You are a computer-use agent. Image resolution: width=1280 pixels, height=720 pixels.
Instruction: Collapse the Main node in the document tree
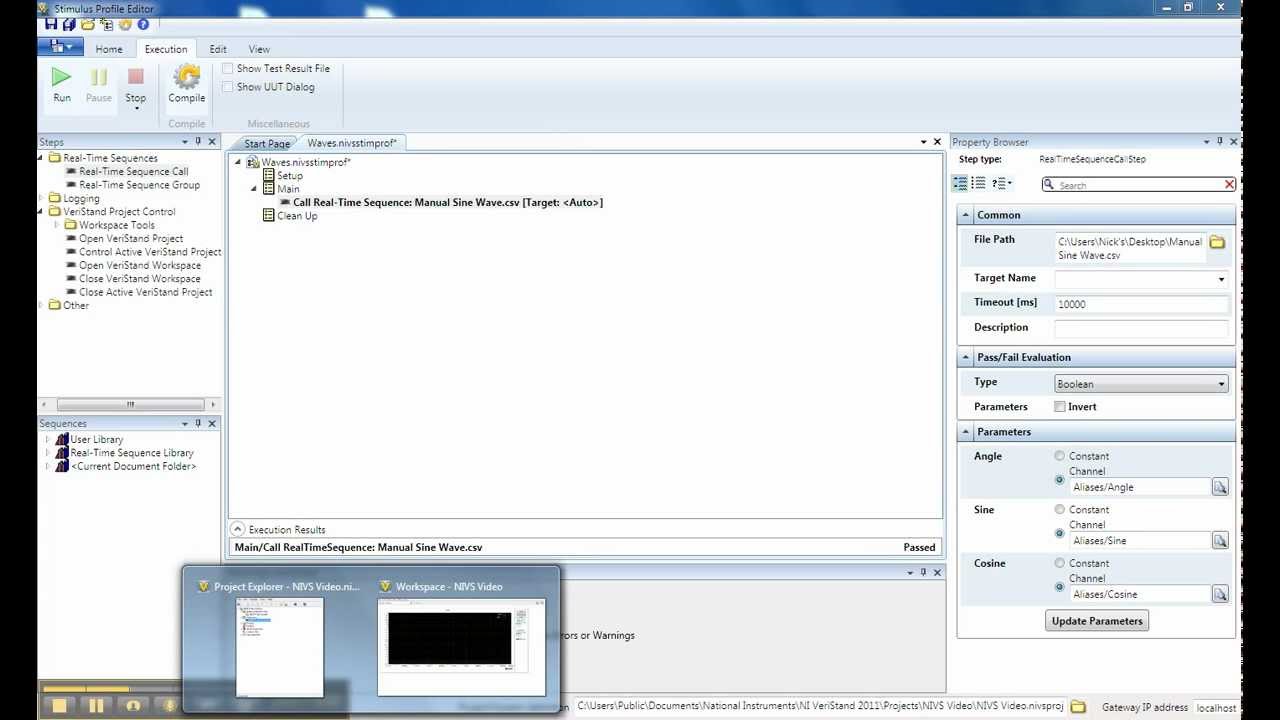254,189
